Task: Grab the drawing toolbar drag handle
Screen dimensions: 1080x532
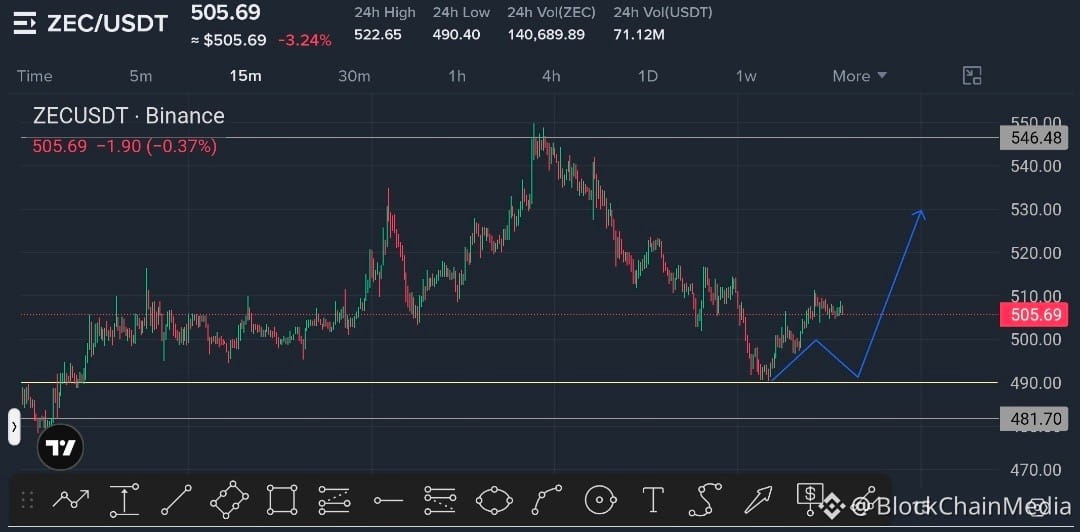Action: 28,500
